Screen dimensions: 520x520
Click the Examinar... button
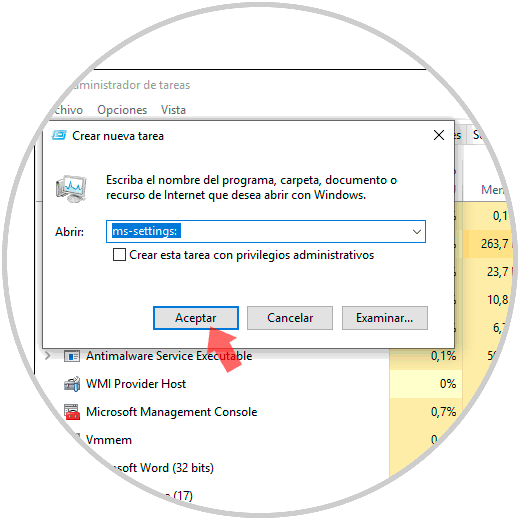385,318
